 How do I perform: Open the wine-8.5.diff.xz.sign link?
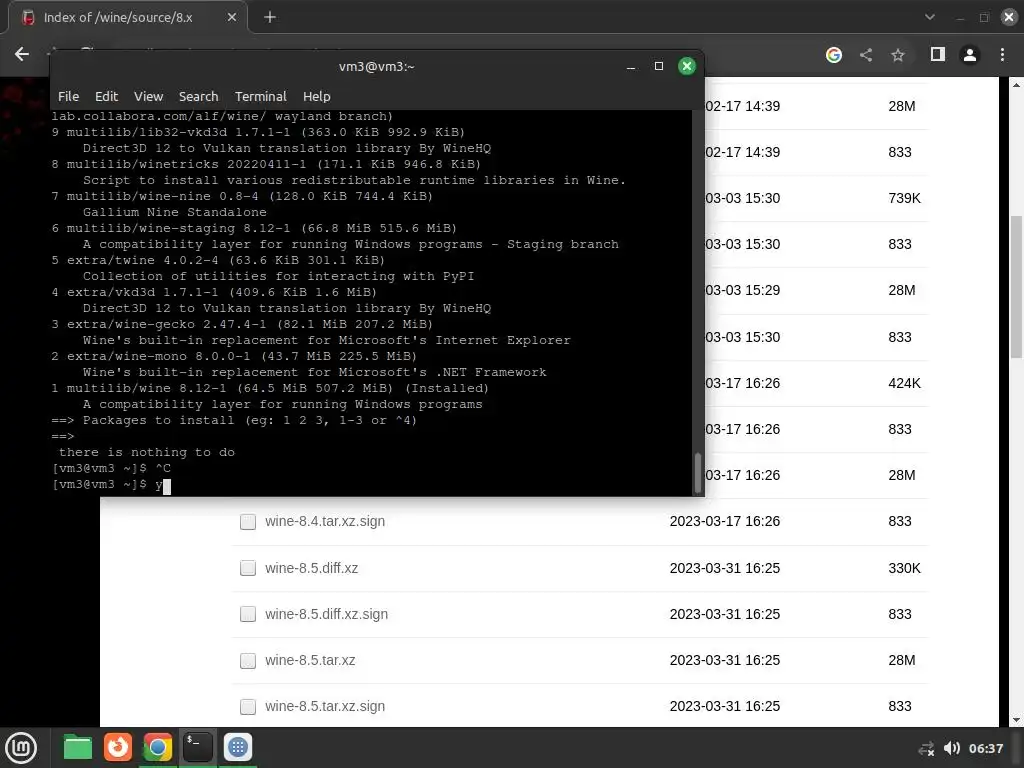(327, 614)
